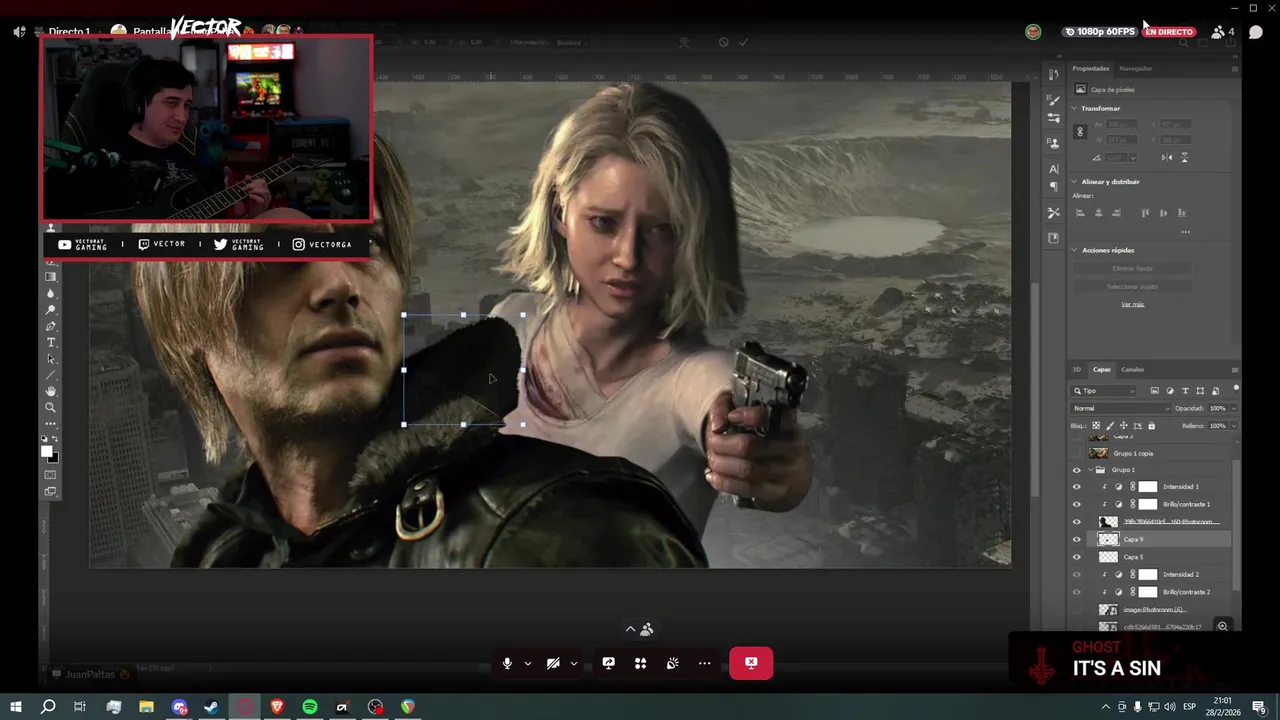
Task: Click the Seleccionar sujeto button
Action: (x=1132, y=286)
